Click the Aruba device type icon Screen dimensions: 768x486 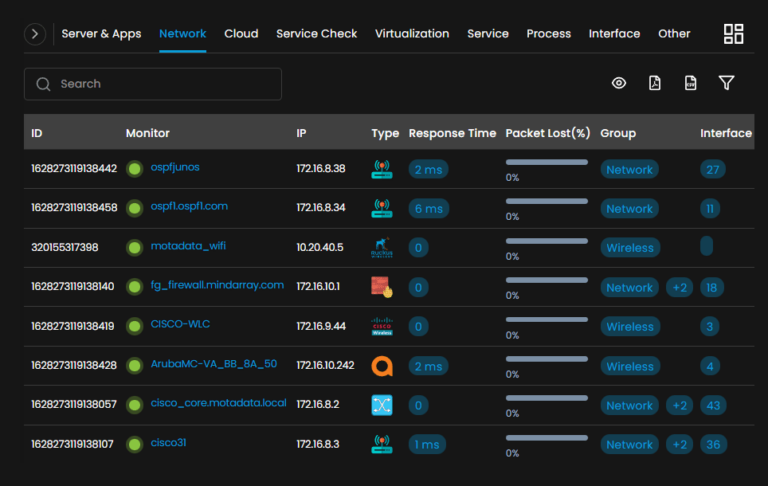[382, 366]
